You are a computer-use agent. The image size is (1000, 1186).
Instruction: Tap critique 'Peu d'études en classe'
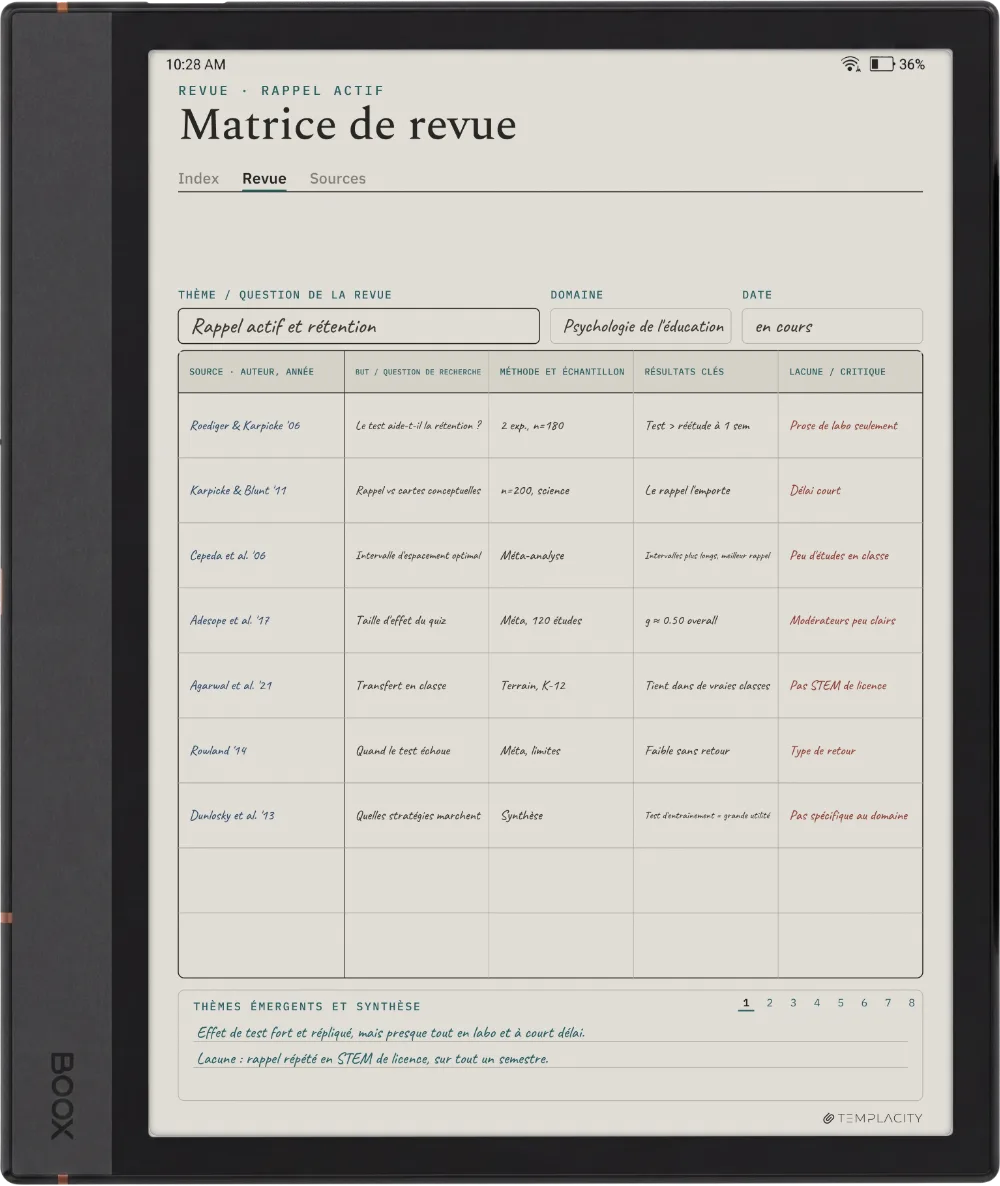pos(850,555)
